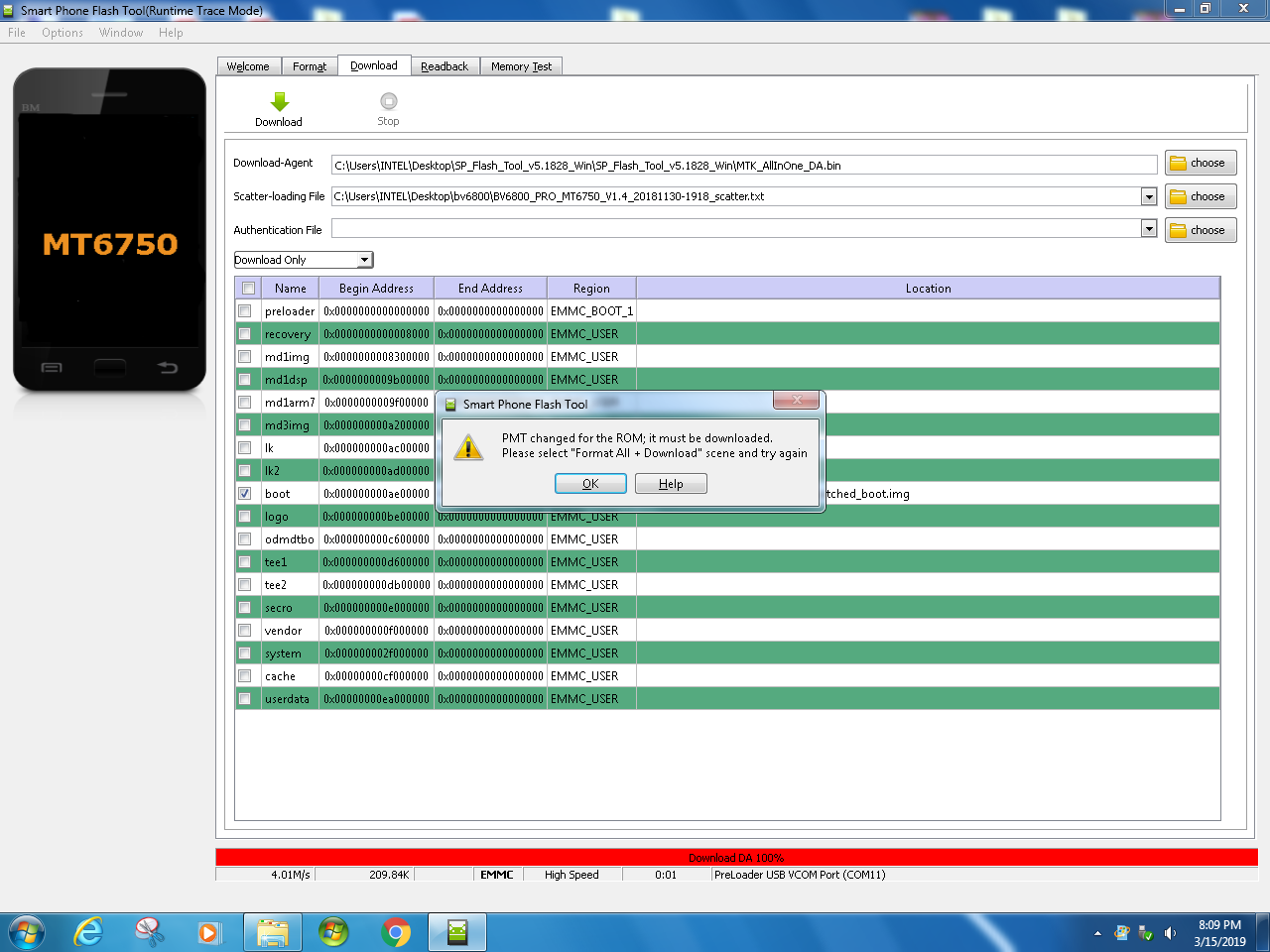Click folder icon beside Authentication File choose
The width and height of the screenshot is (1270, 952).
pos(1179,231)
